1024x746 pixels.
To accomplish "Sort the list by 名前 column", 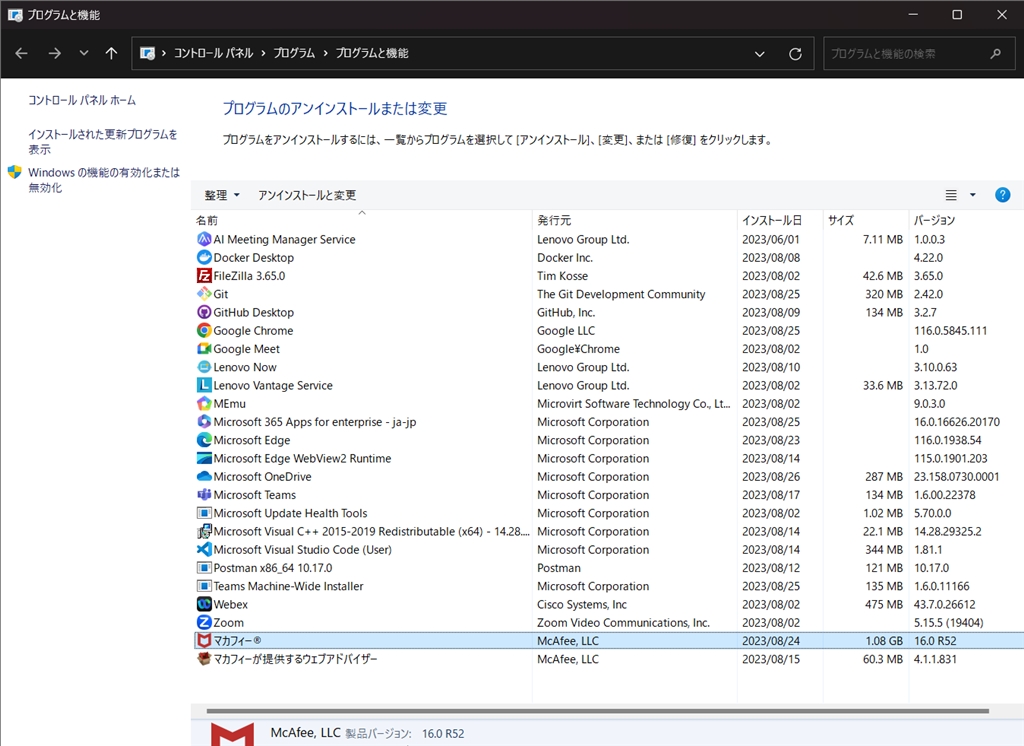I will [206, 221].
